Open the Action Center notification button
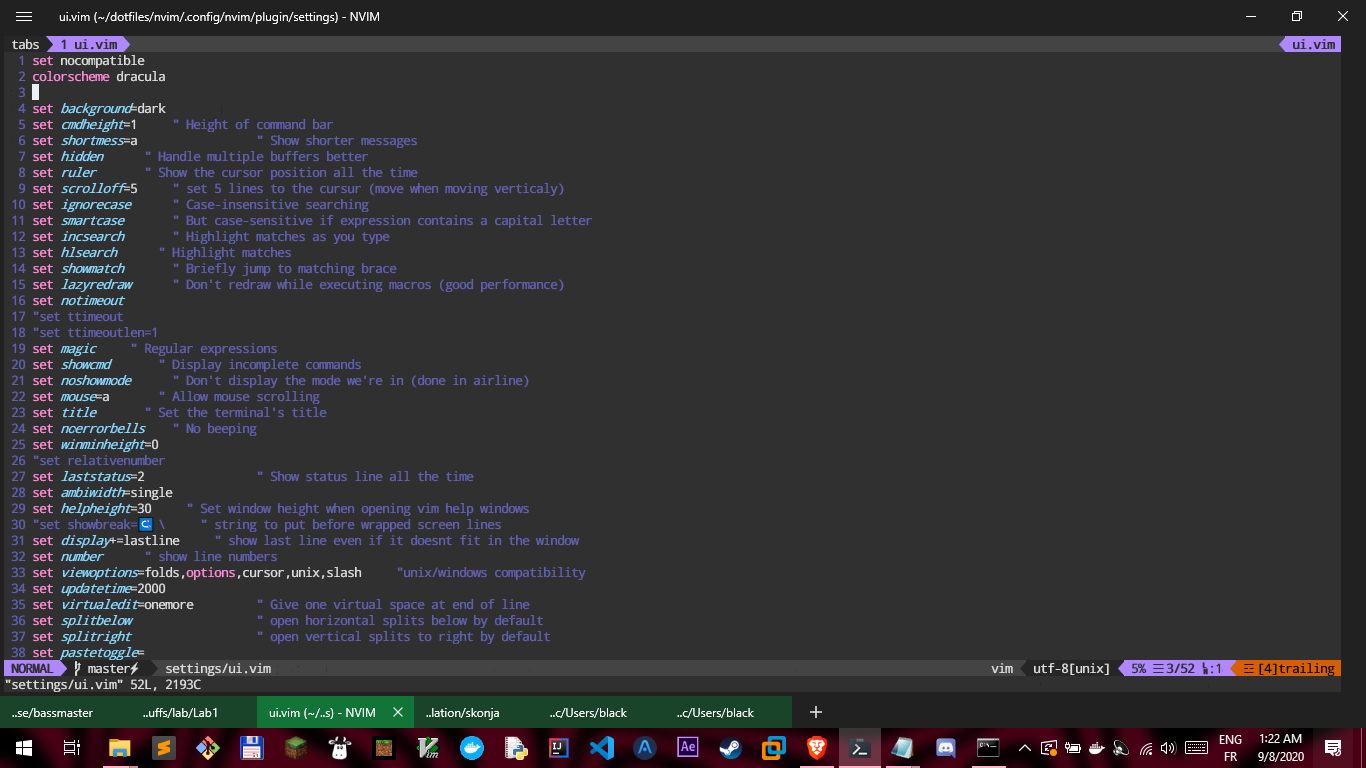 coord(1334,747)
